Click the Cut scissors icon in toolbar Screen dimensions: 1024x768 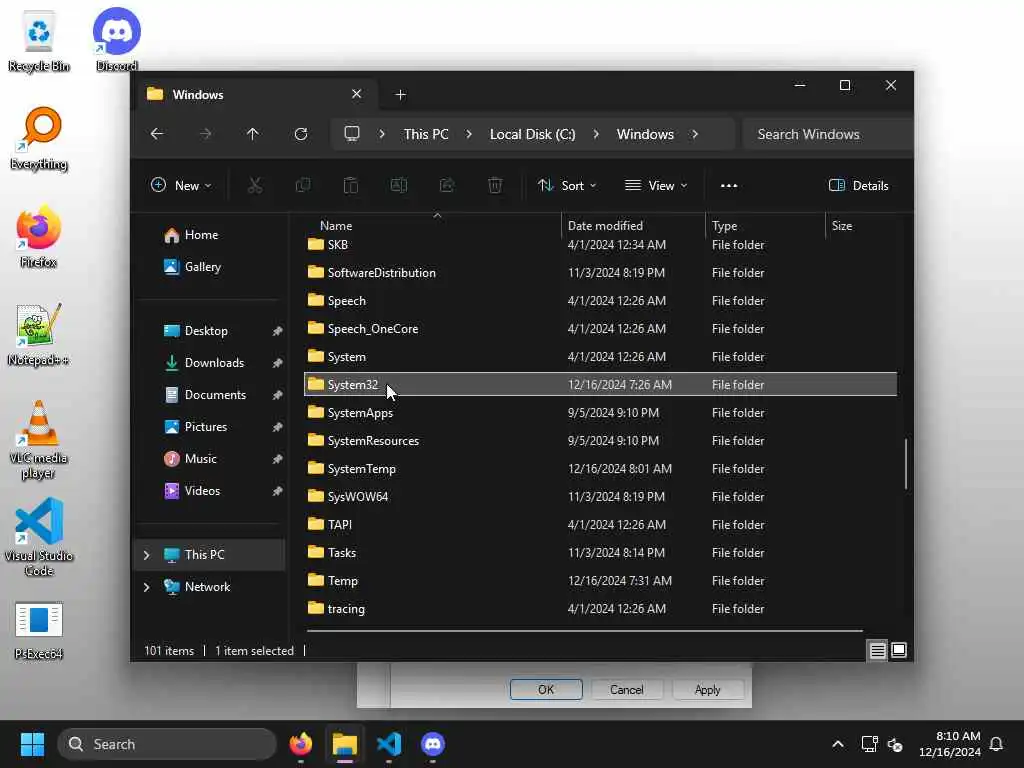point(255,185)
